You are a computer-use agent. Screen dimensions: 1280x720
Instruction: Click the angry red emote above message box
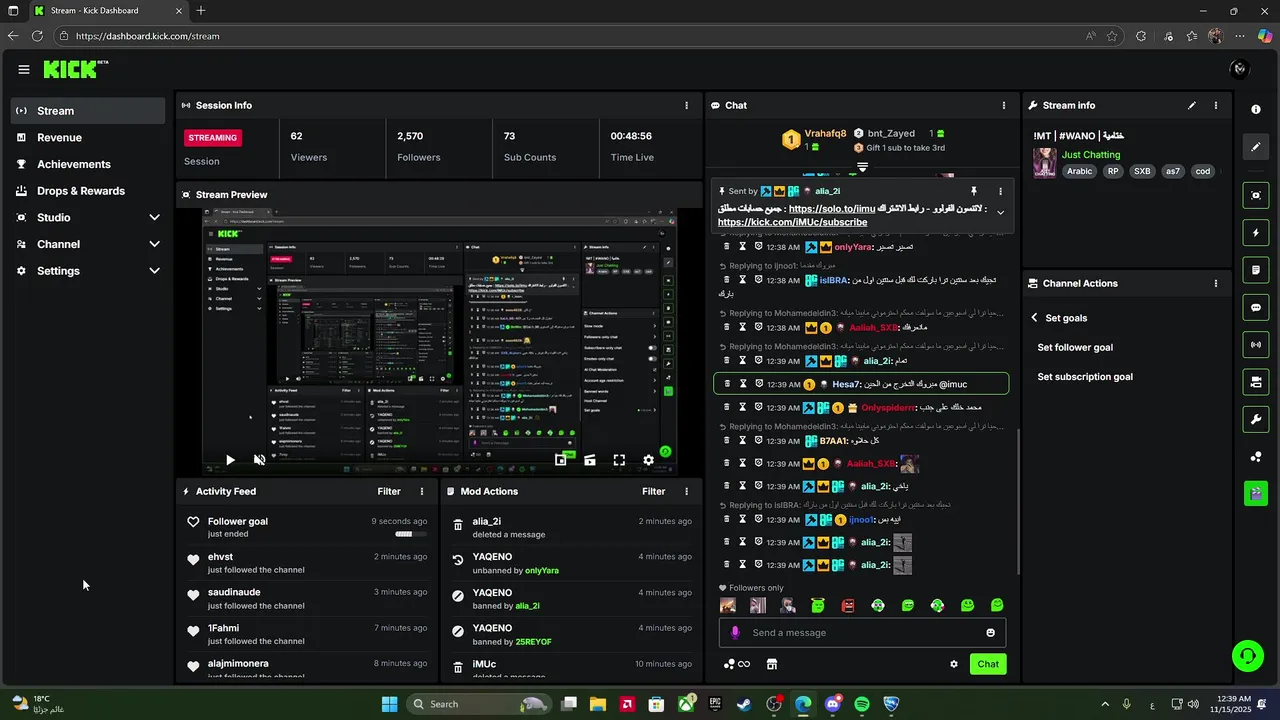pos(848,605)
